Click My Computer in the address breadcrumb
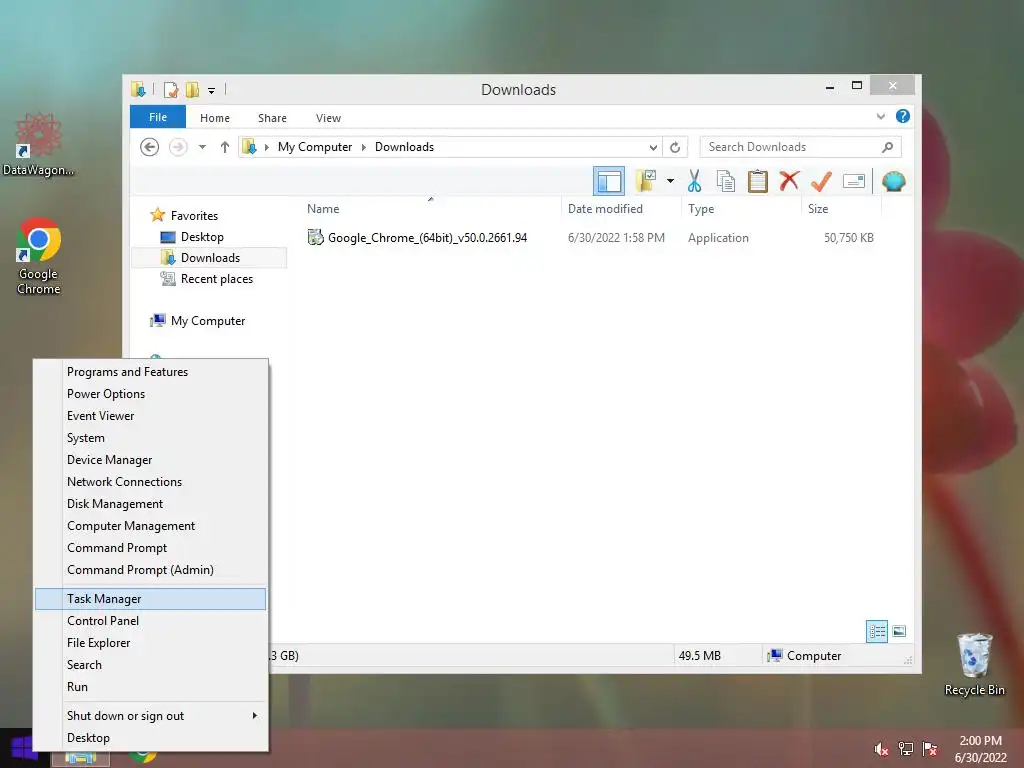1024x768 pixels. pos(315,147)
